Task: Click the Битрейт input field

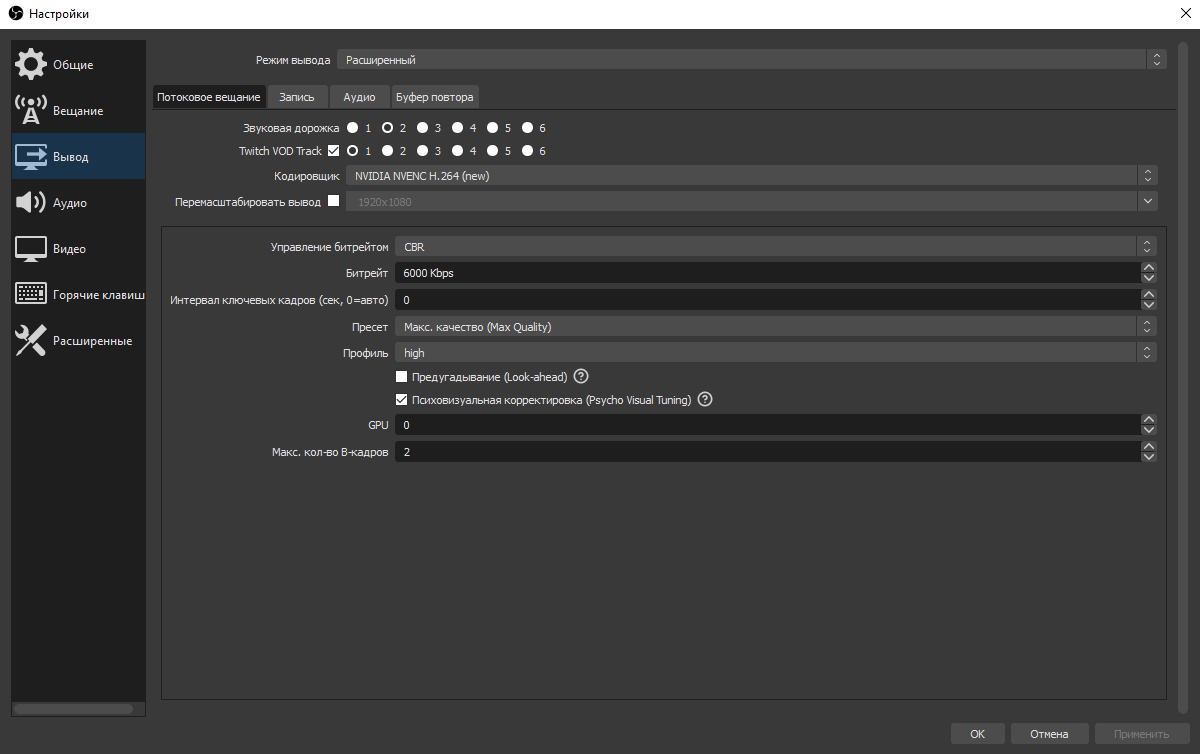Action: (765, 273)
